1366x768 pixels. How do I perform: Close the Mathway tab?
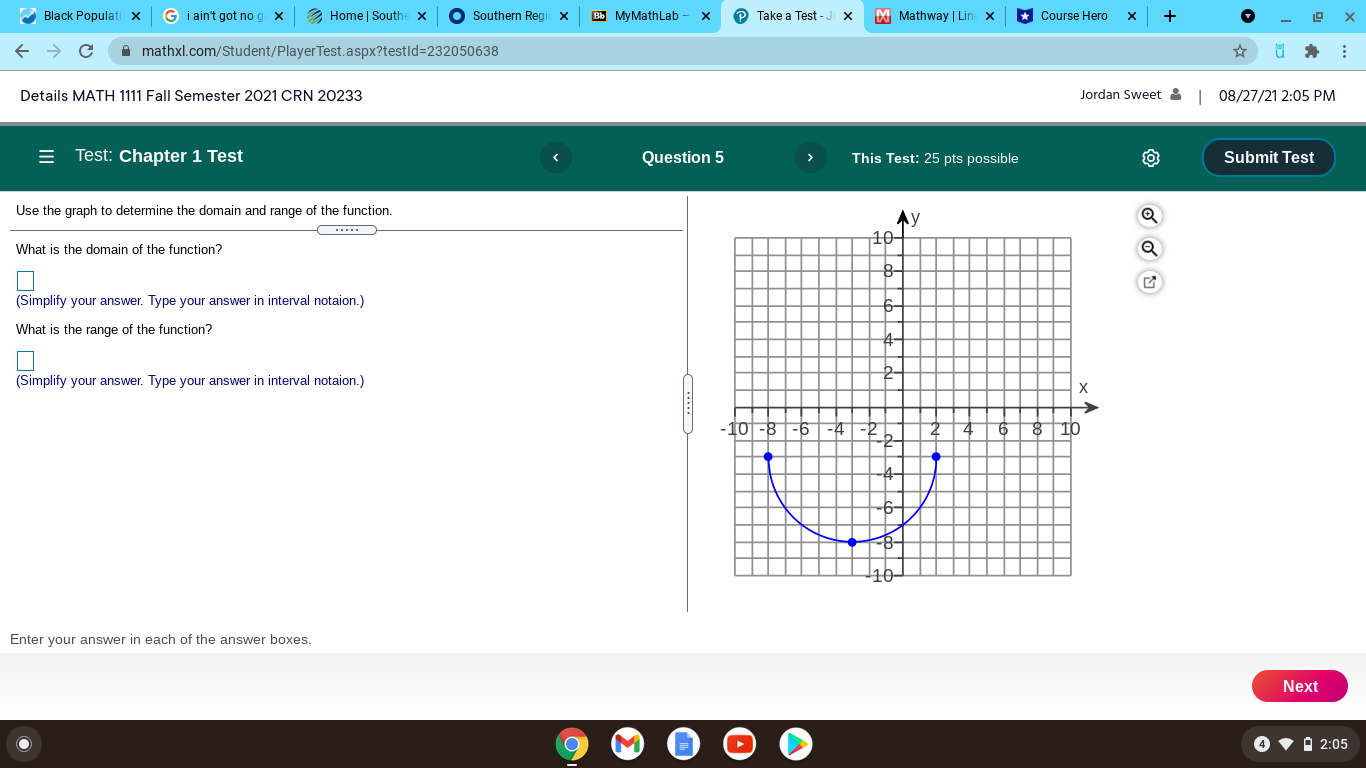[990, 16]
